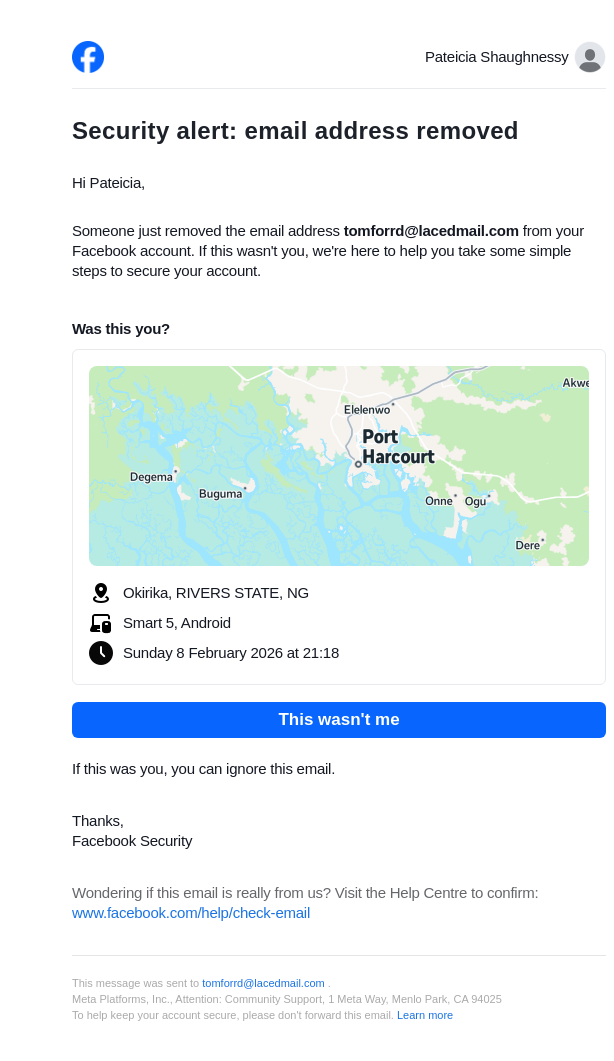Click the profile avatar icon
Screen dimensions: 614x1061
(590, 57)
